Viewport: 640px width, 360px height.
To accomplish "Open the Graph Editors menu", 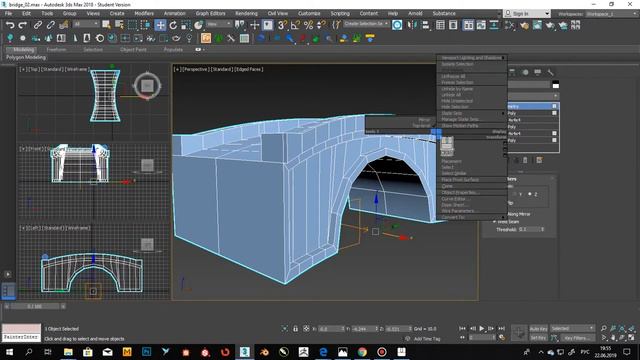I will [210, 13].
